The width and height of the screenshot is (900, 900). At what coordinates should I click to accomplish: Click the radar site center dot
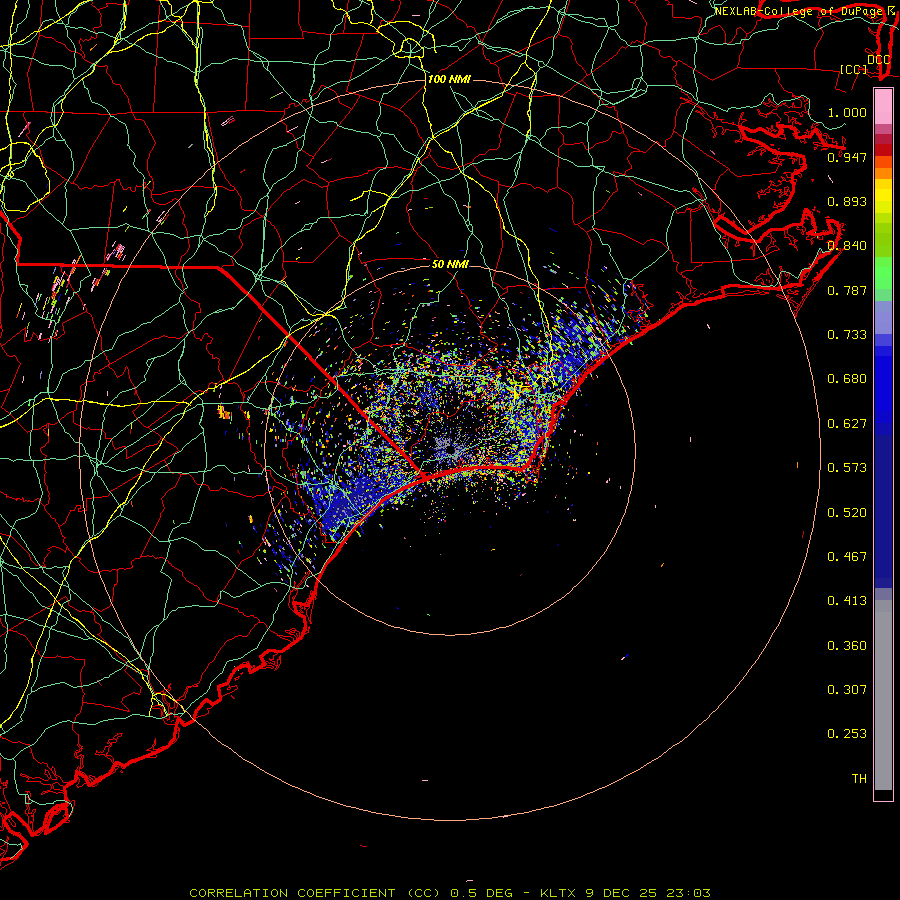pyautogui.click(x=450, y=451)
